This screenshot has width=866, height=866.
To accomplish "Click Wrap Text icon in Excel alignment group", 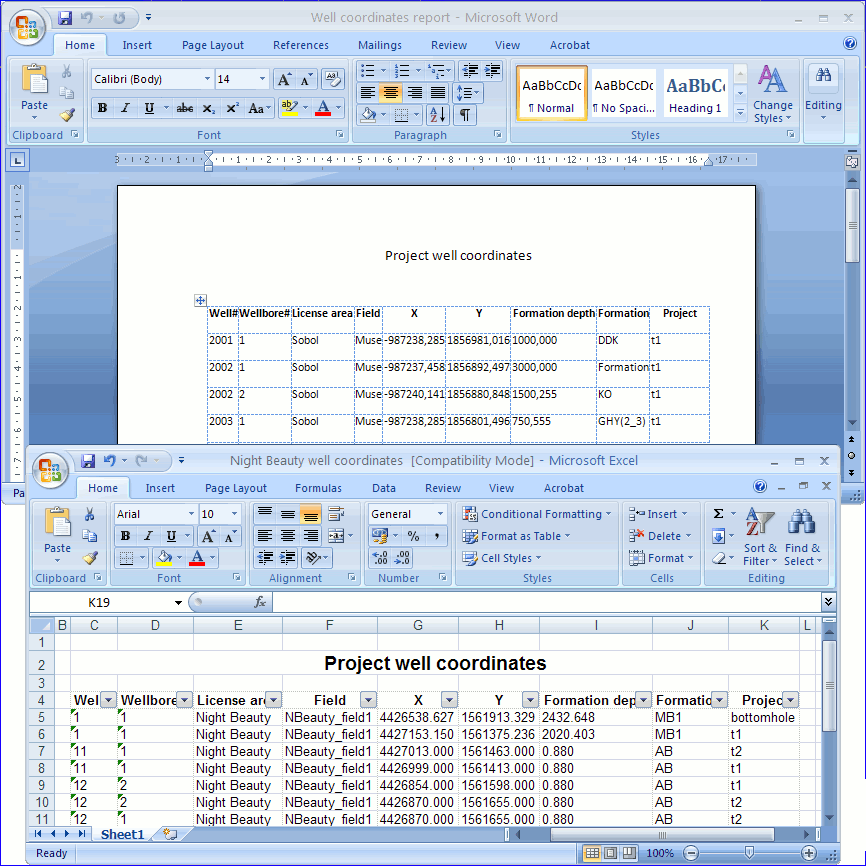I will pos(336,514).
